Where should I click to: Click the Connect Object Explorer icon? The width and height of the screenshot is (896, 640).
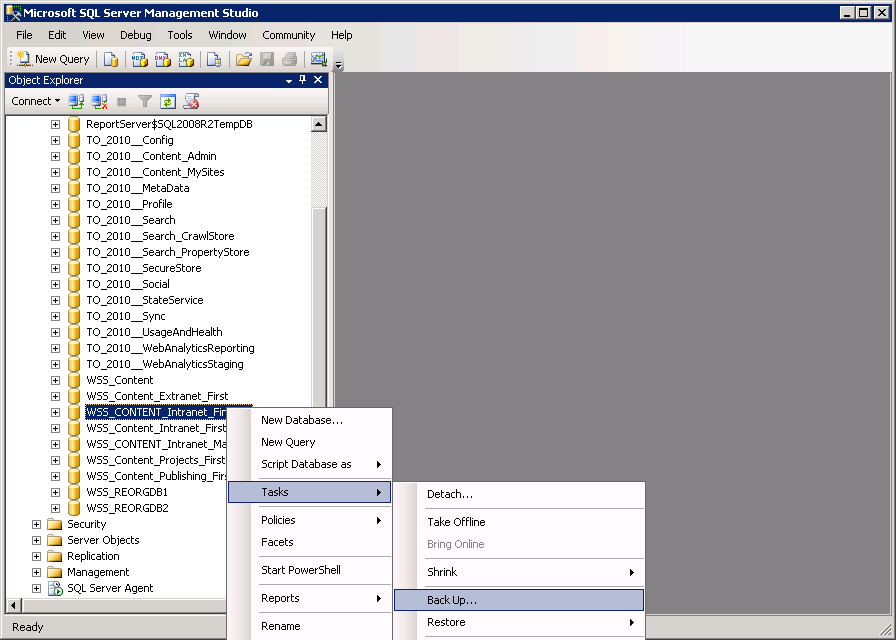coord(77,101)
